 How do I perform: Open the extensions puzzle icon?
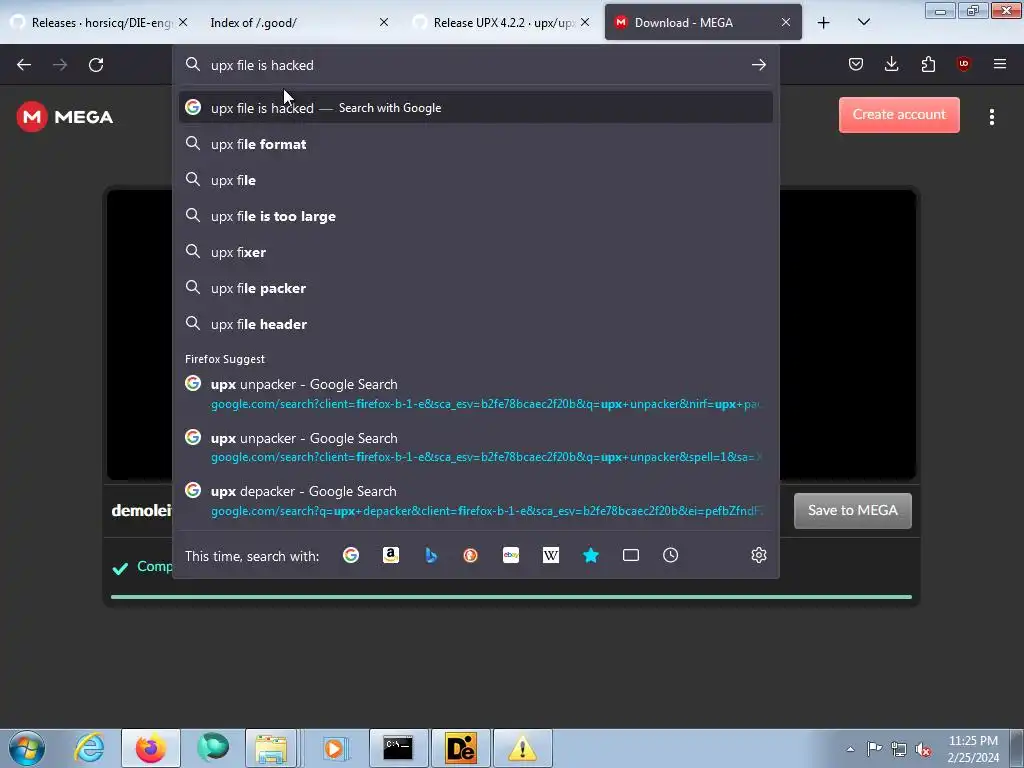[x=928, y=64]
